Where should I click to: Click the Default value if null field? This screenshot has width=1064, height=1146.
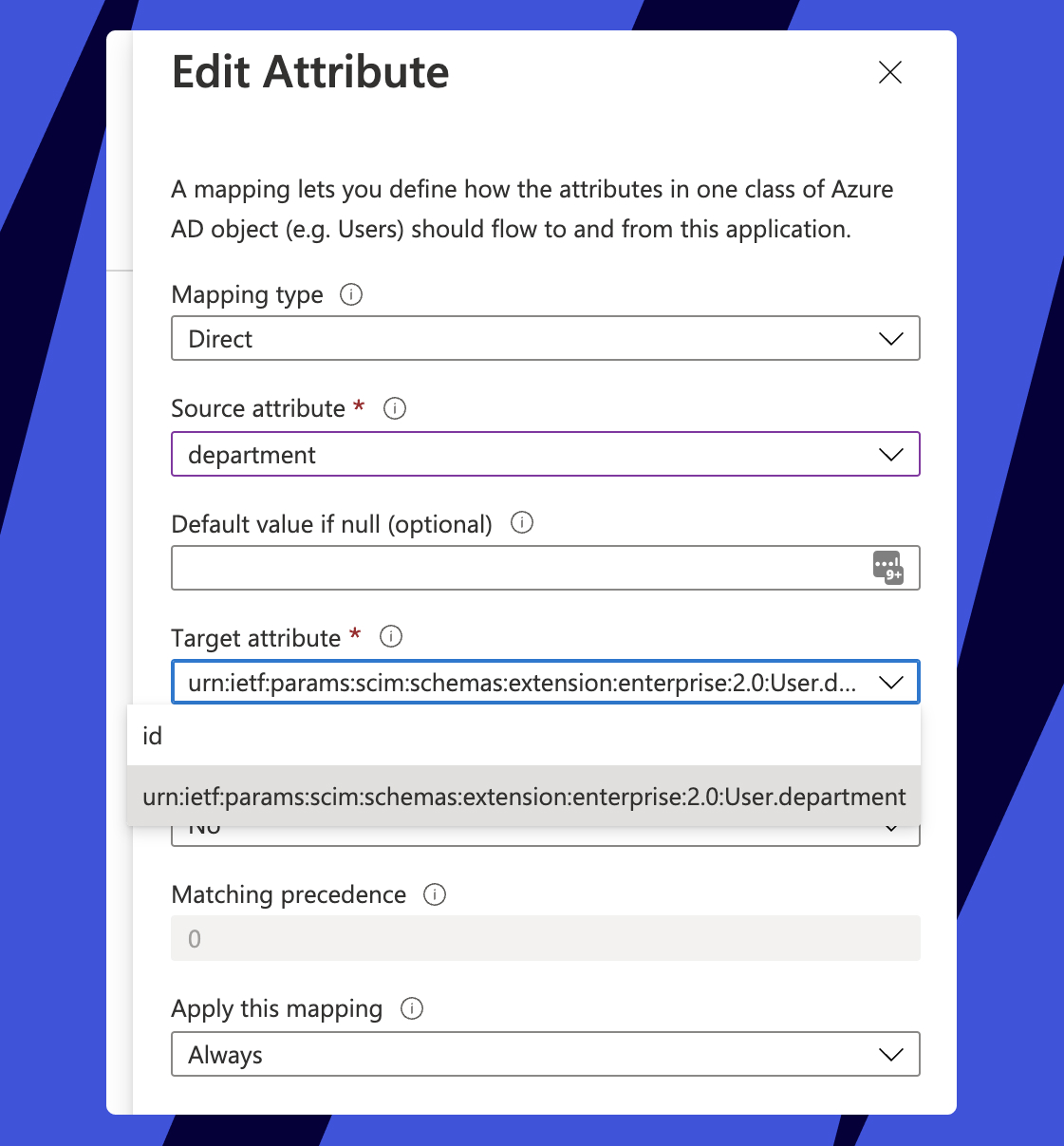pyautogui.click(x=517, y=568)
